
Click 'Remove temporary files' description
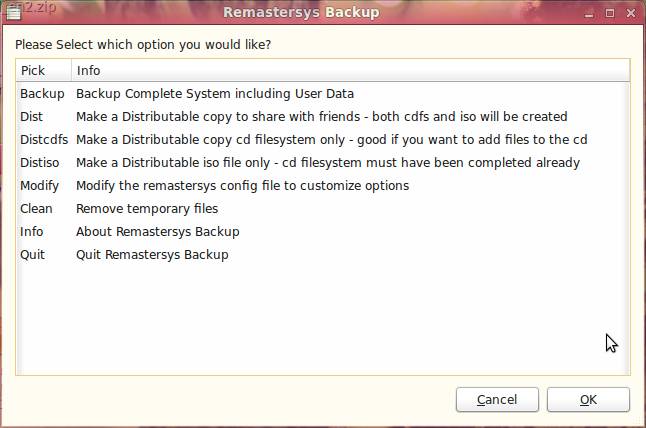147,209
